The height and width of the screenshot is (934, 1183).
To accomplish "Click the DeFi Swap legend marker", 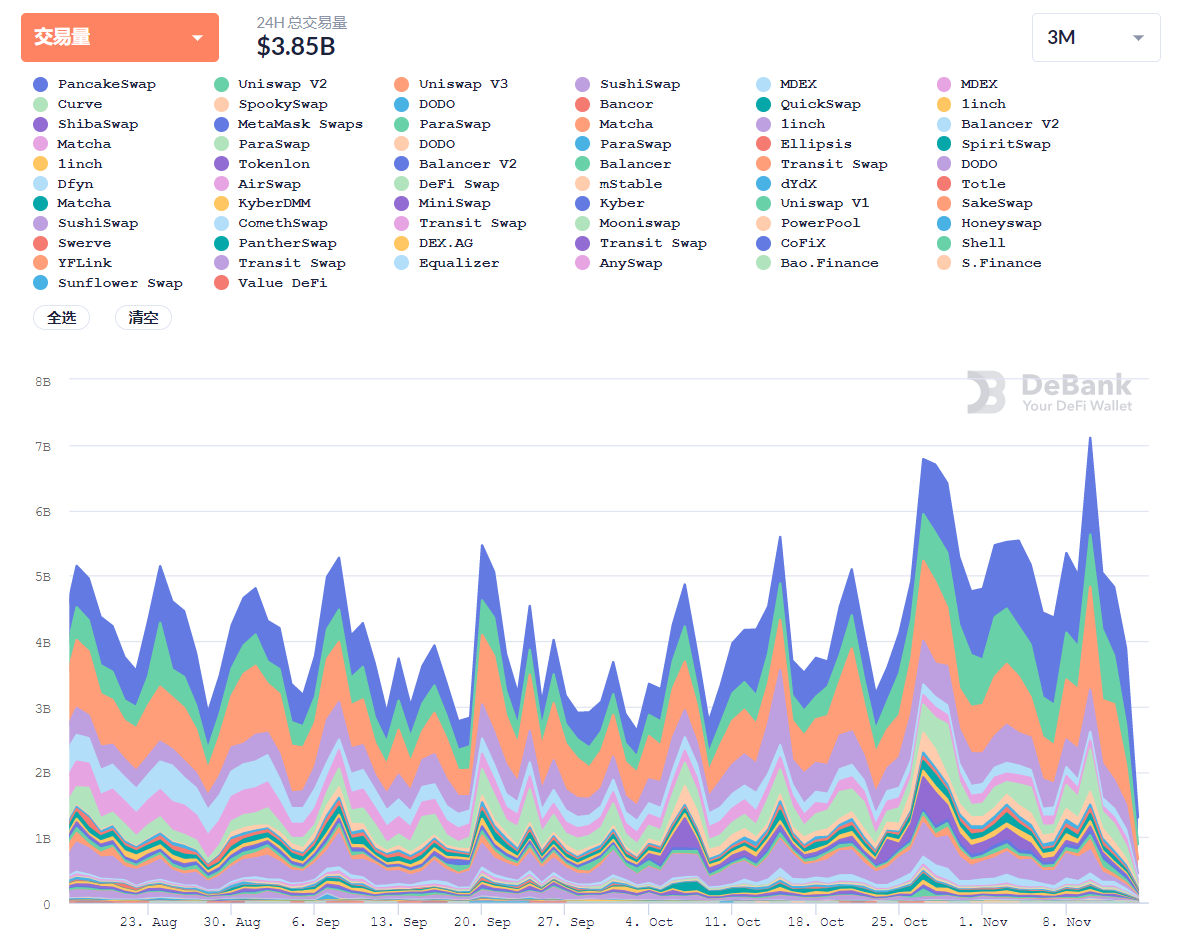I will point(401,183).
